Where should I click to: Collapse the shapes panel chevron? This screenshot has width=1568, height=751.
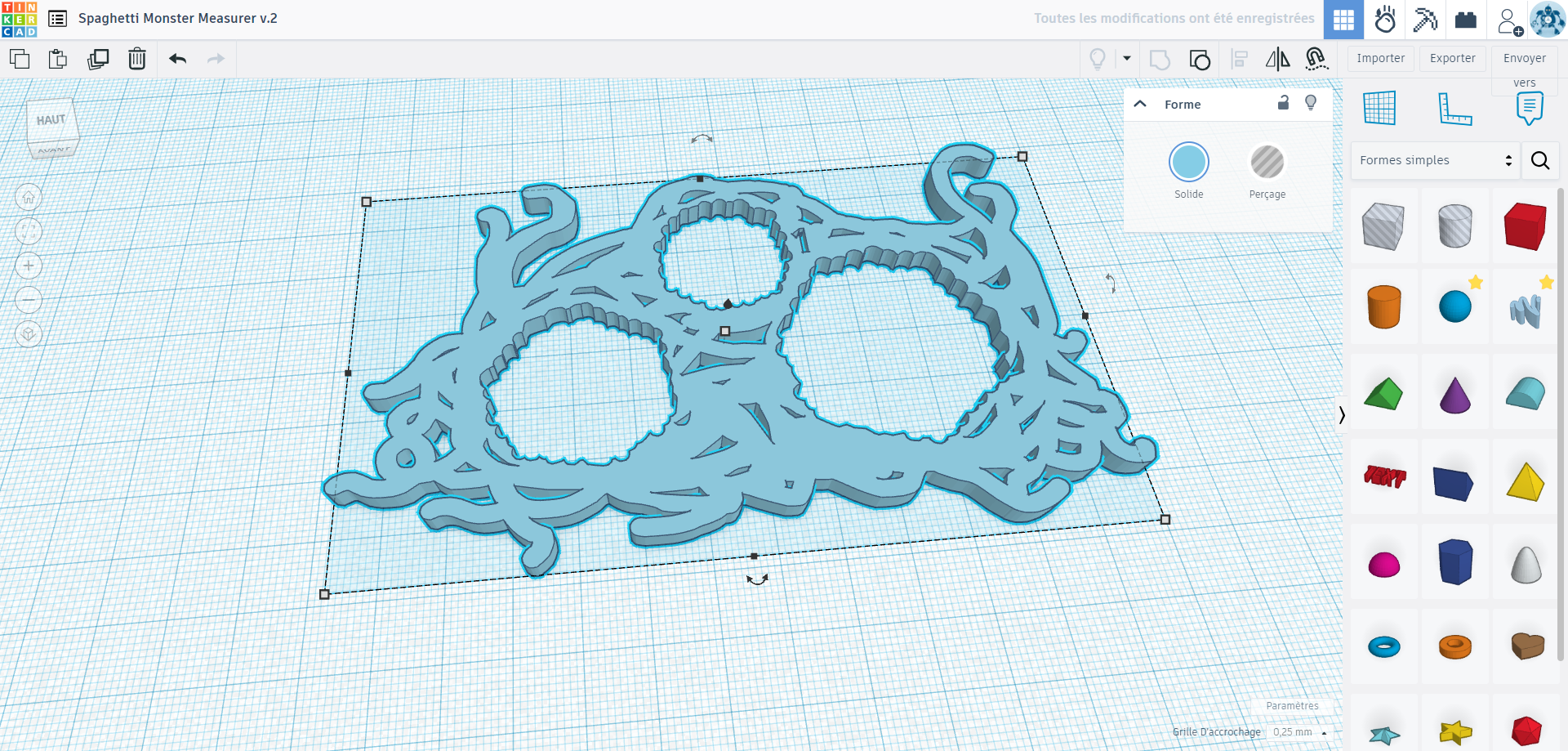1341,415
